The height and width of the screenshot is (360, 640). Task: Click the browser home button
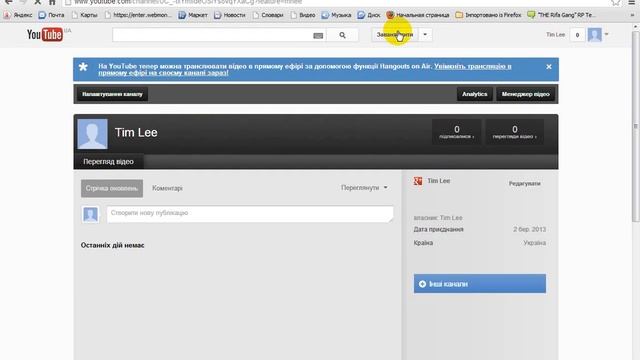[x=52, y=2]
